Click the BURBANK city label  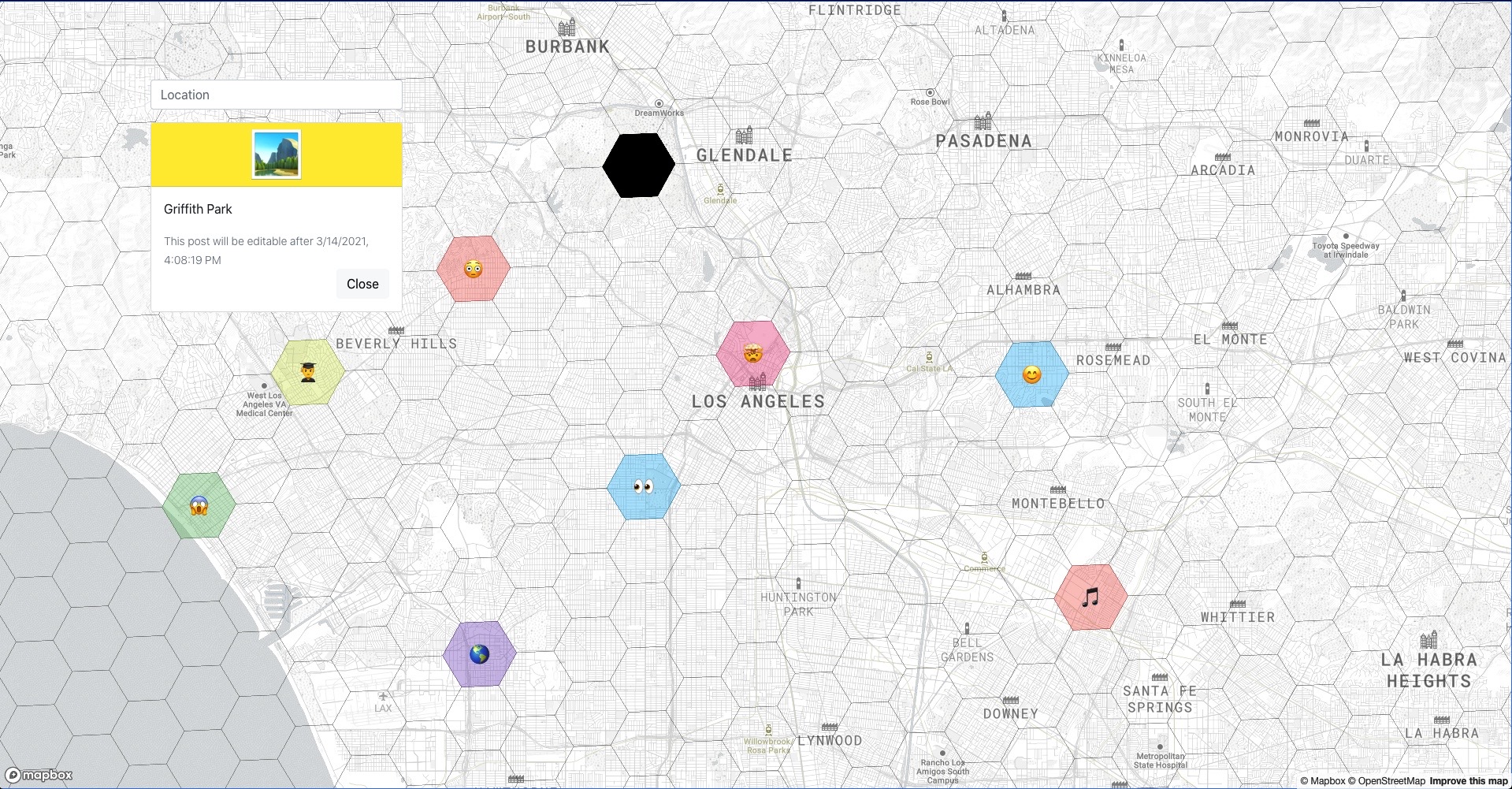point(567,47)
